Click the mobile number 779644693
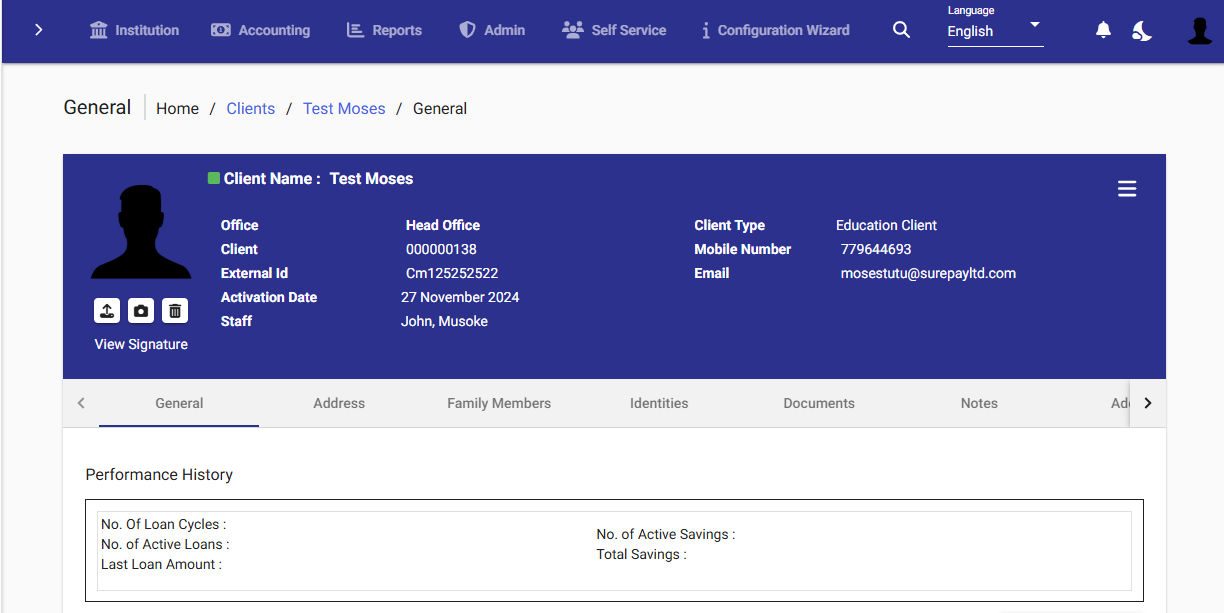This screenshot has width=1224, height=613. [x=876, y=249]
